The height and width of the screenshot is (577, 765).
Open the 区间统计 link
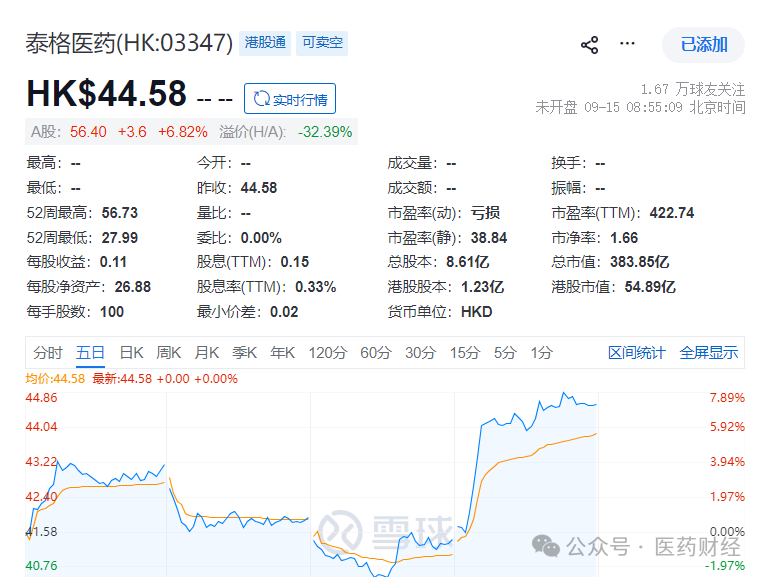(x=637, y=352)
